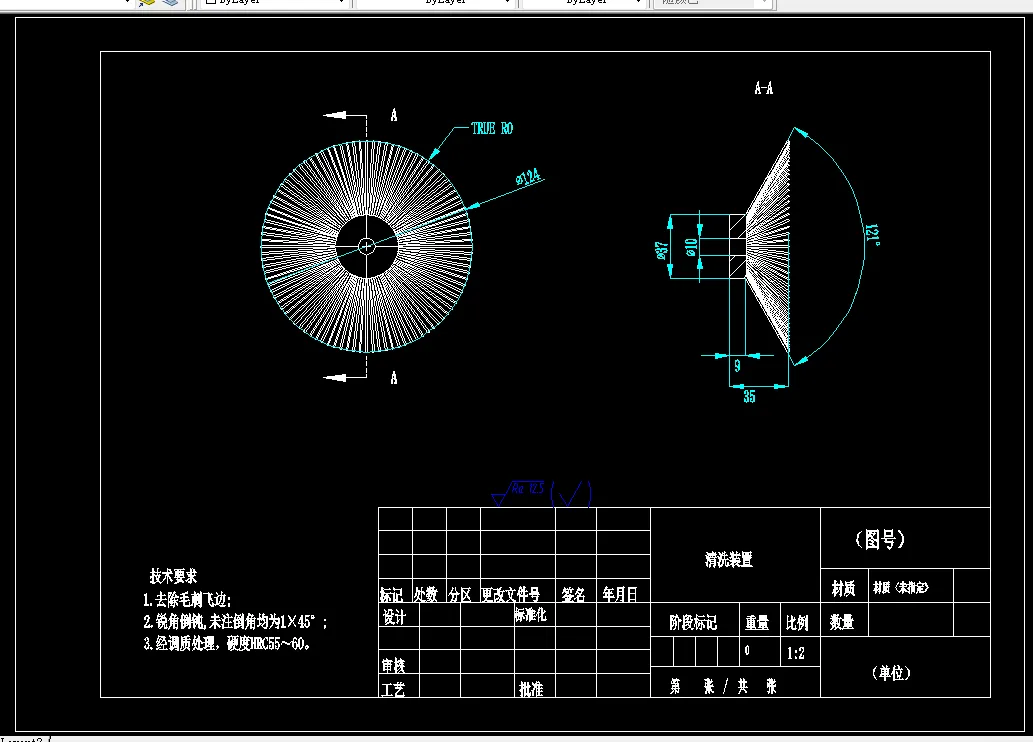This screenshot has height=742, width=1033.
Task: Select the 分区 column header
Action: click(460, 595)
